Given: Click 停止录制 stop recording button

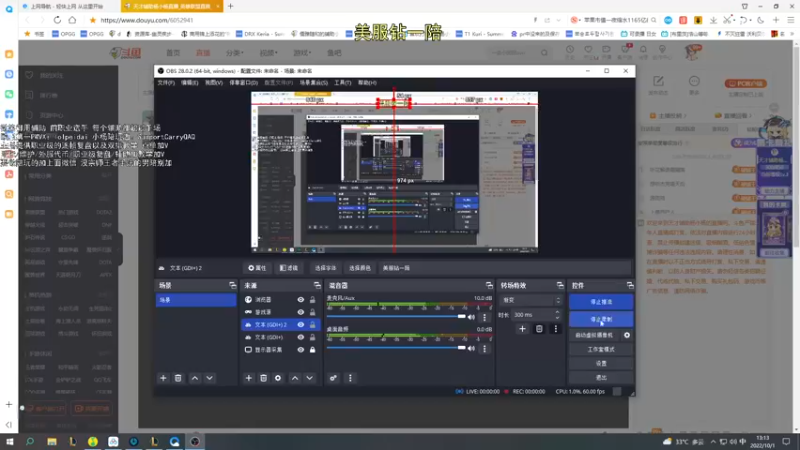Looking at the screenshot, I should click(x=601, y=319).
